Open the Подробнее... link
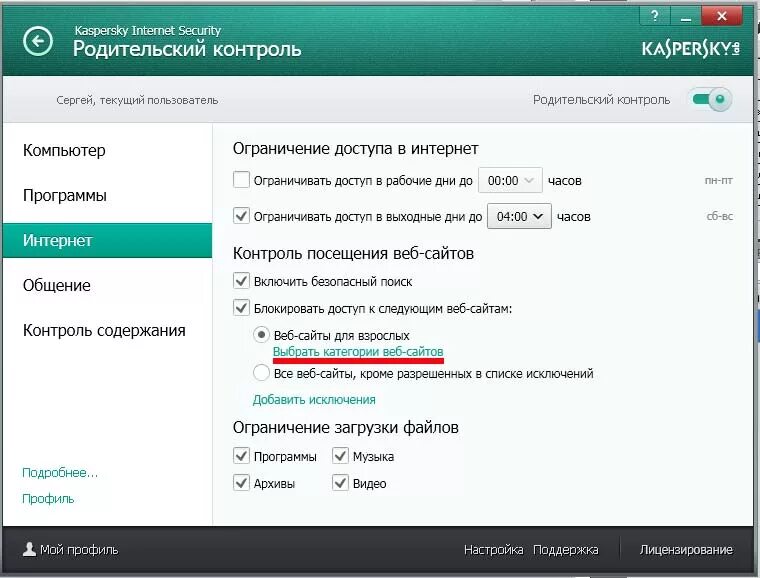This screenshot has height=578, width=760. pos(60,472)
